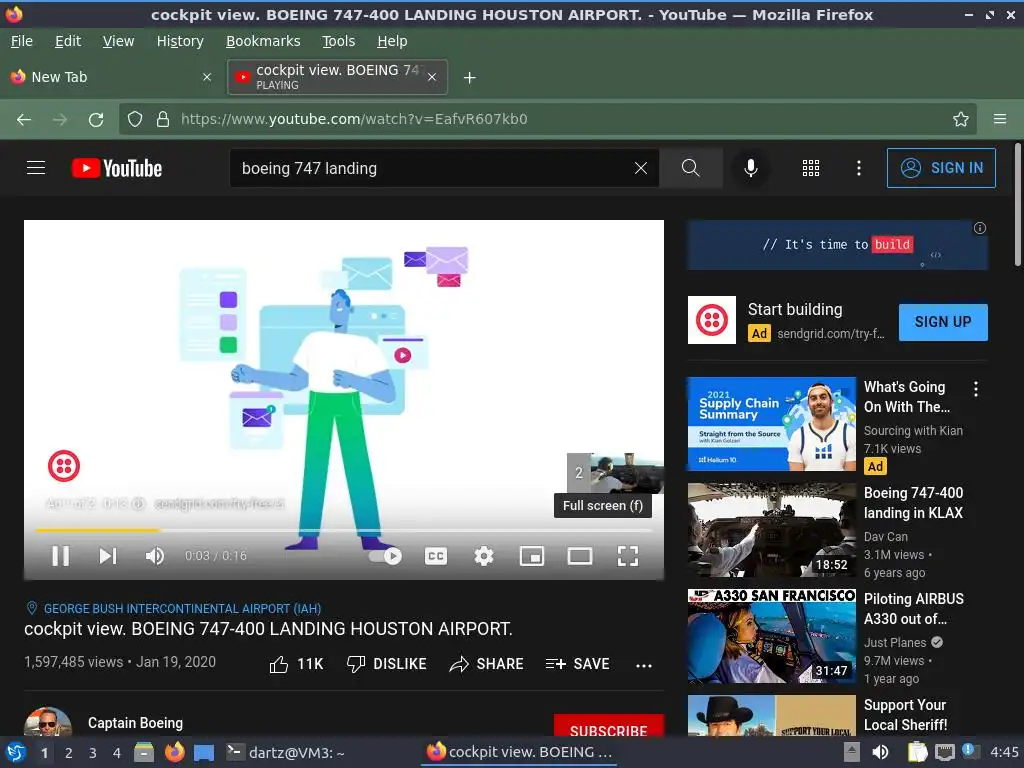Seek on the video progress bar
This screenshot has width=1024, height=768.
click(x=344, y=530)
